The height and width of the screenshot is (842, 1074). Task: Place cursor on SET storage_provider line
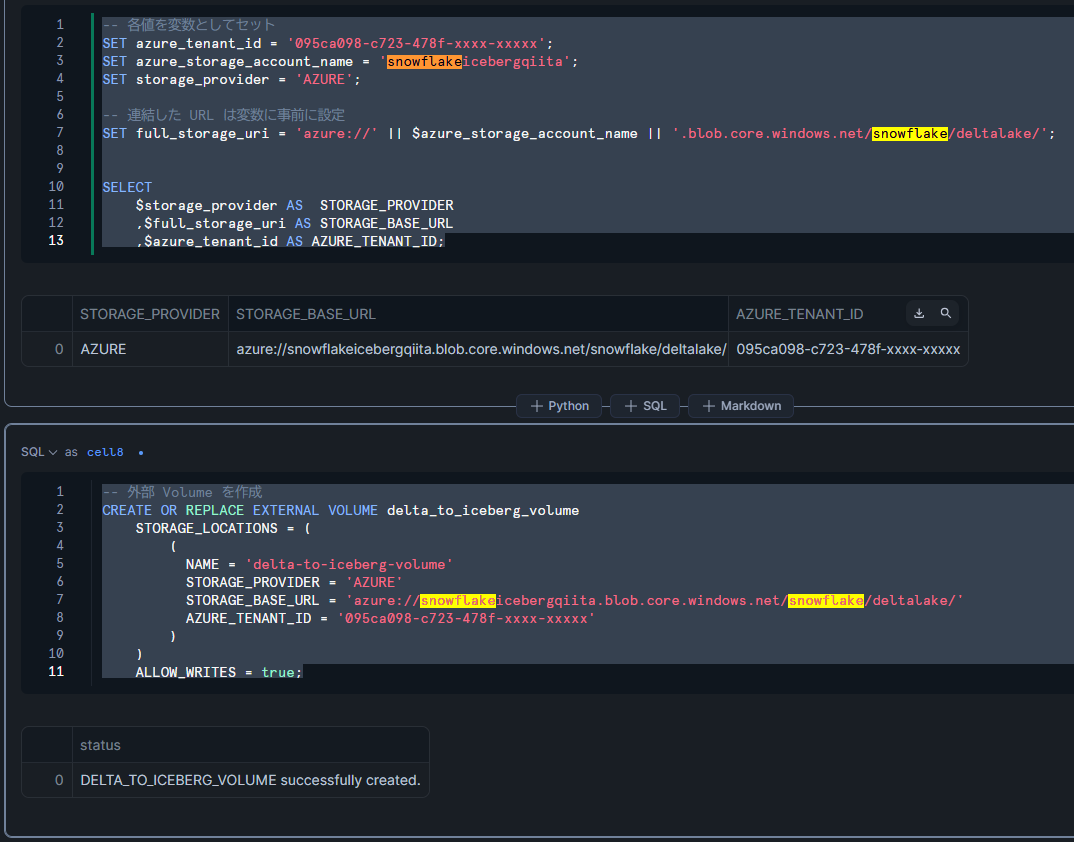click(232, 79)
